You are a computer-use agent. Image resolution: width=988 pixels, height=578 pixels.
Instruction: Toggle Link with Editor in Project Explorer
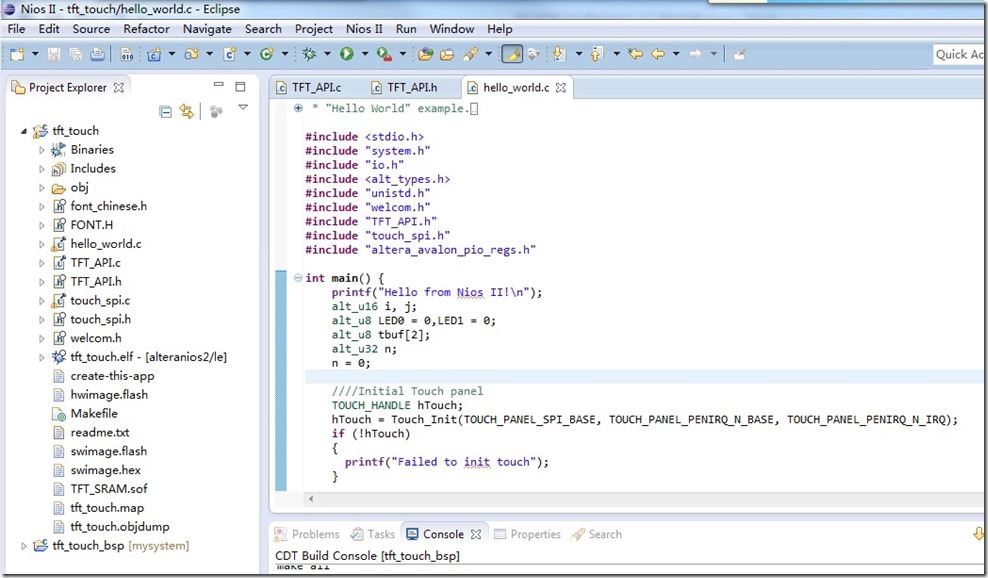pyautogui.click(x=187, y=112)
